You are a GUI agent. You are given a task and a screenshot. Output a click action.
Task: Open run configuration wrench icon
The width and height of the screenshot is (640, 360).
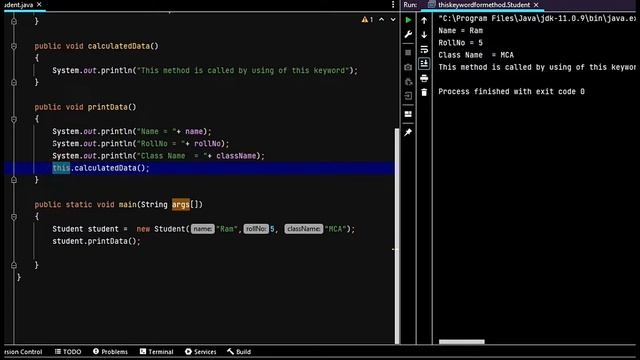tap(408, 34)
